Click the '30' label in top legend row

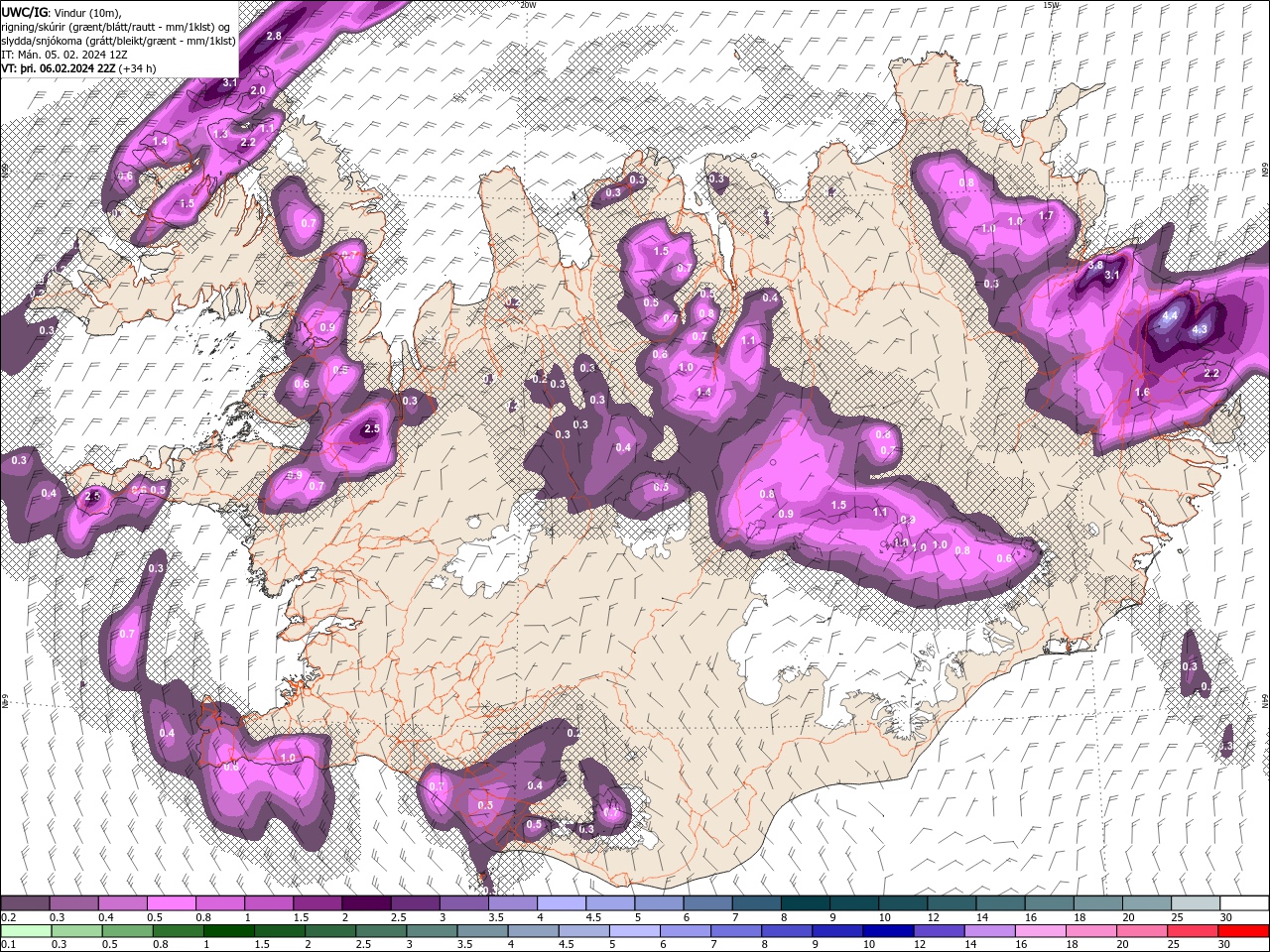coord(1226,917)
